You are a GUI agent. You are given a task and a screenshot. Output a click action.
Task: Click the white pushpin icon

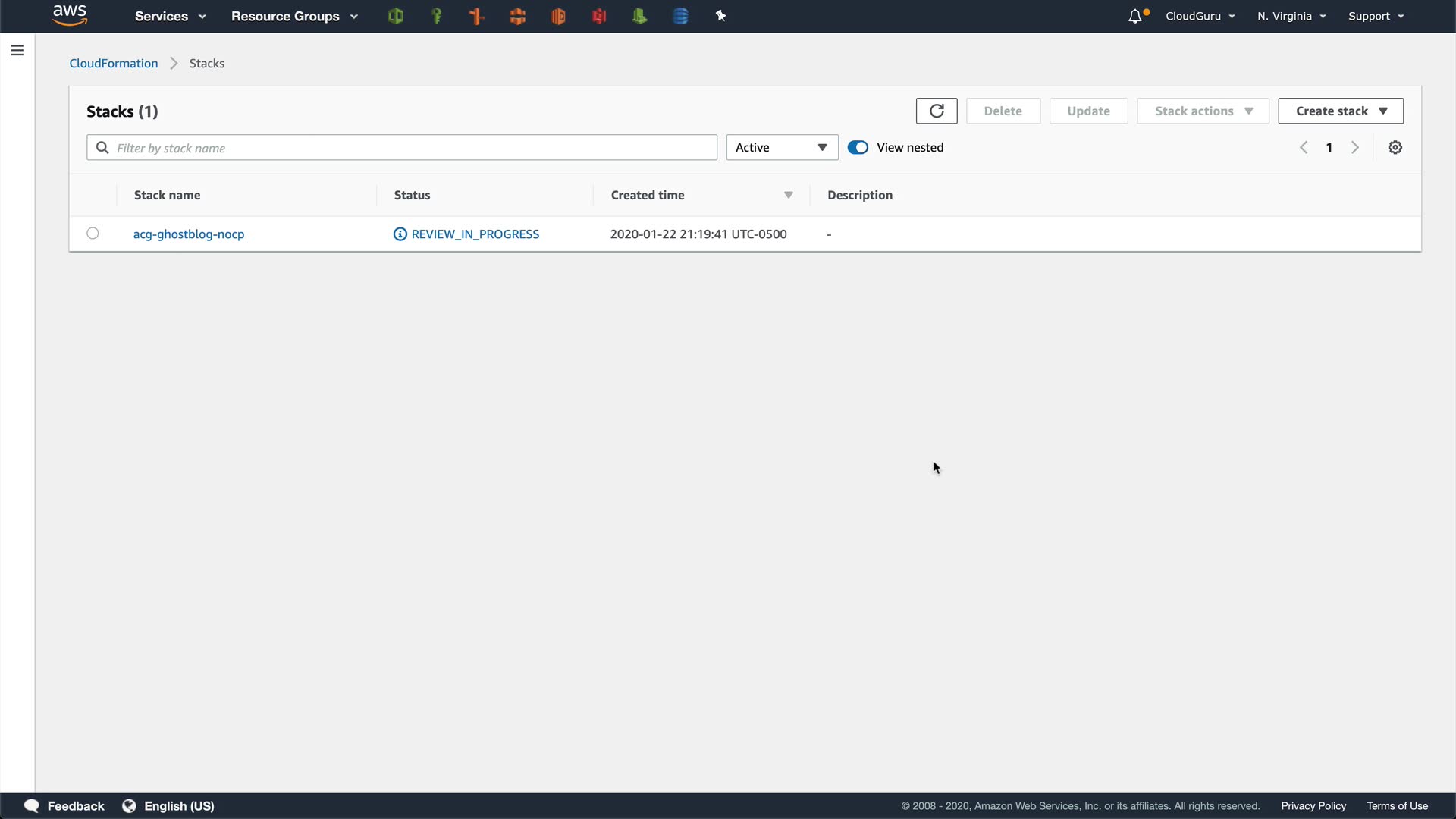point(720,16)
